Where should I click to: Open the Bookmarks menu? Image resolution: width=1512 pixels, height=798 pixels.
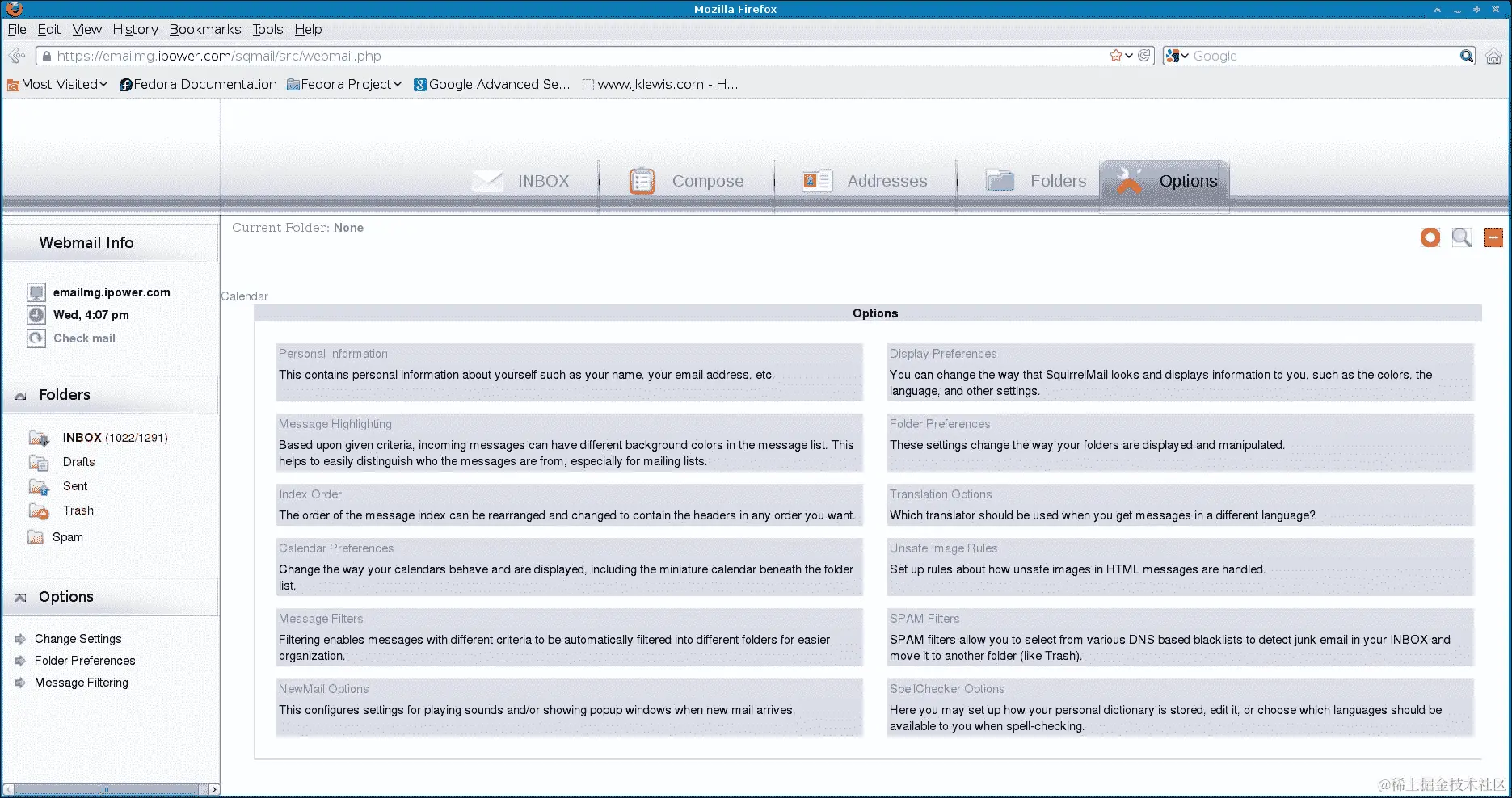coord(205,29)
